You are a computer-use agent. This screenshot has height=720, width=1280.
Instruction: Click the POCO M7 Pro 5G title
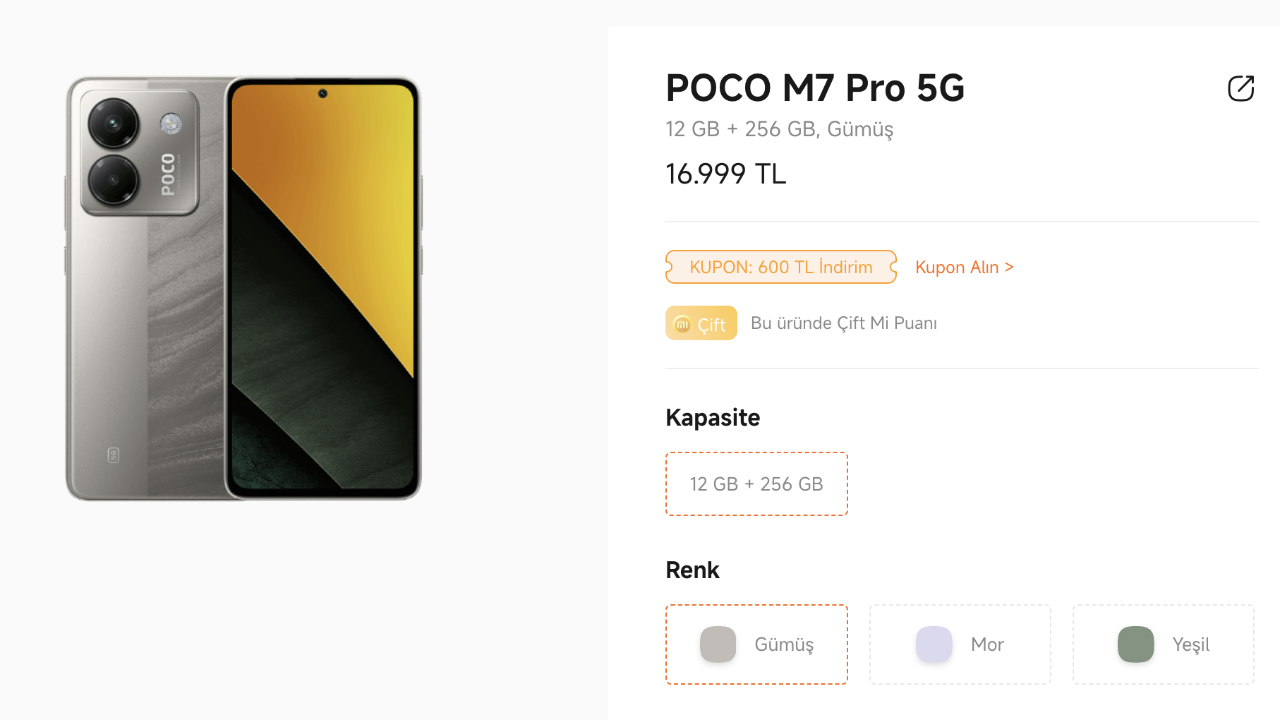(x=815, y=89)
